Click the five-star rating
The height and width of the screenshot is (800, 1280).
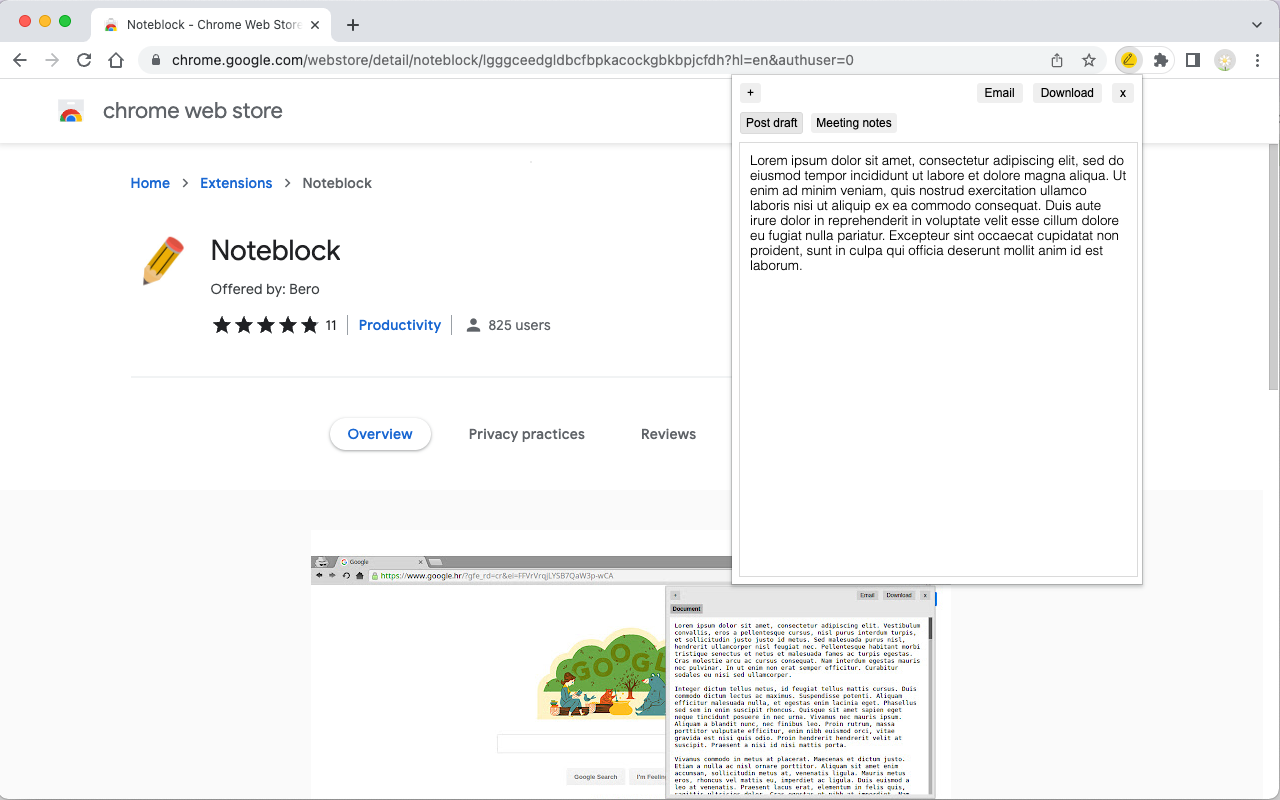click(x=265, y=325)
